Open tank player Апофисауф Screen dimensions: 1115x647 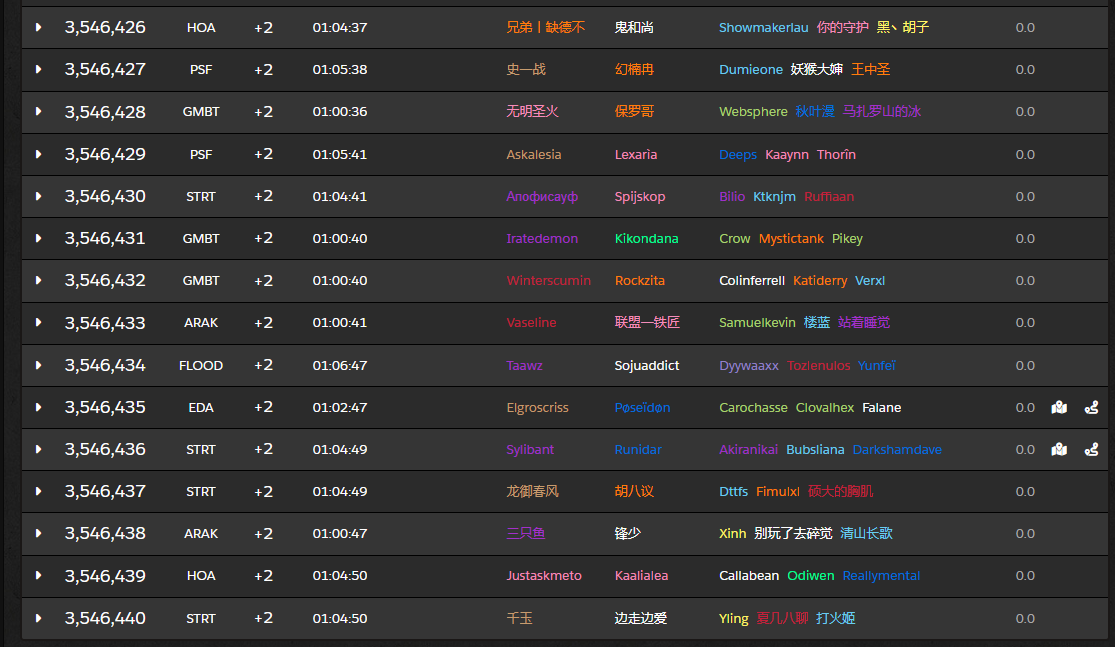[x=542, y=196]
